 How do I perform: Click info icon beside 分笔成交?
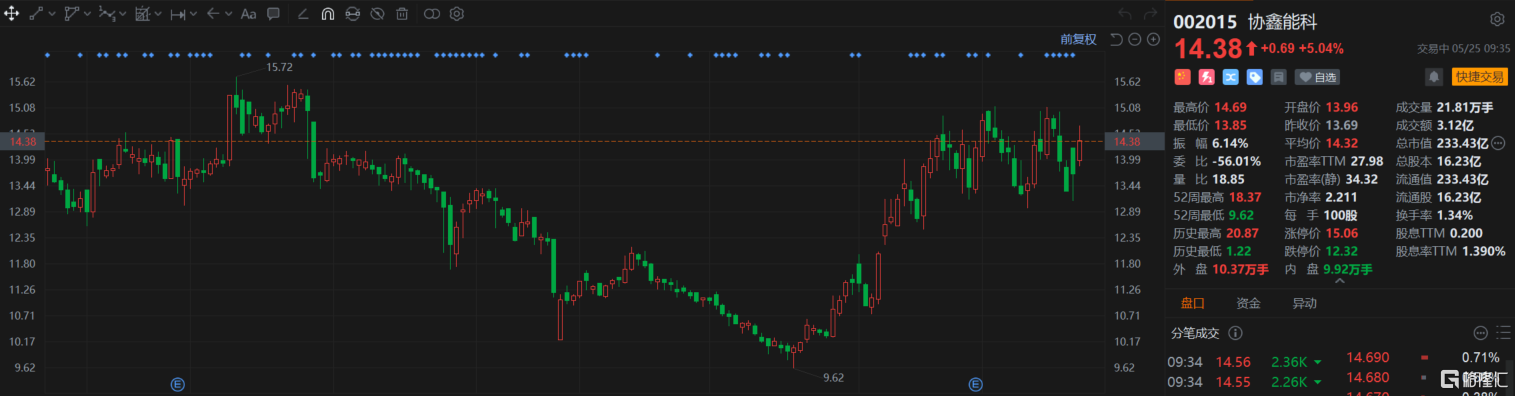[x=1236, y=333]
